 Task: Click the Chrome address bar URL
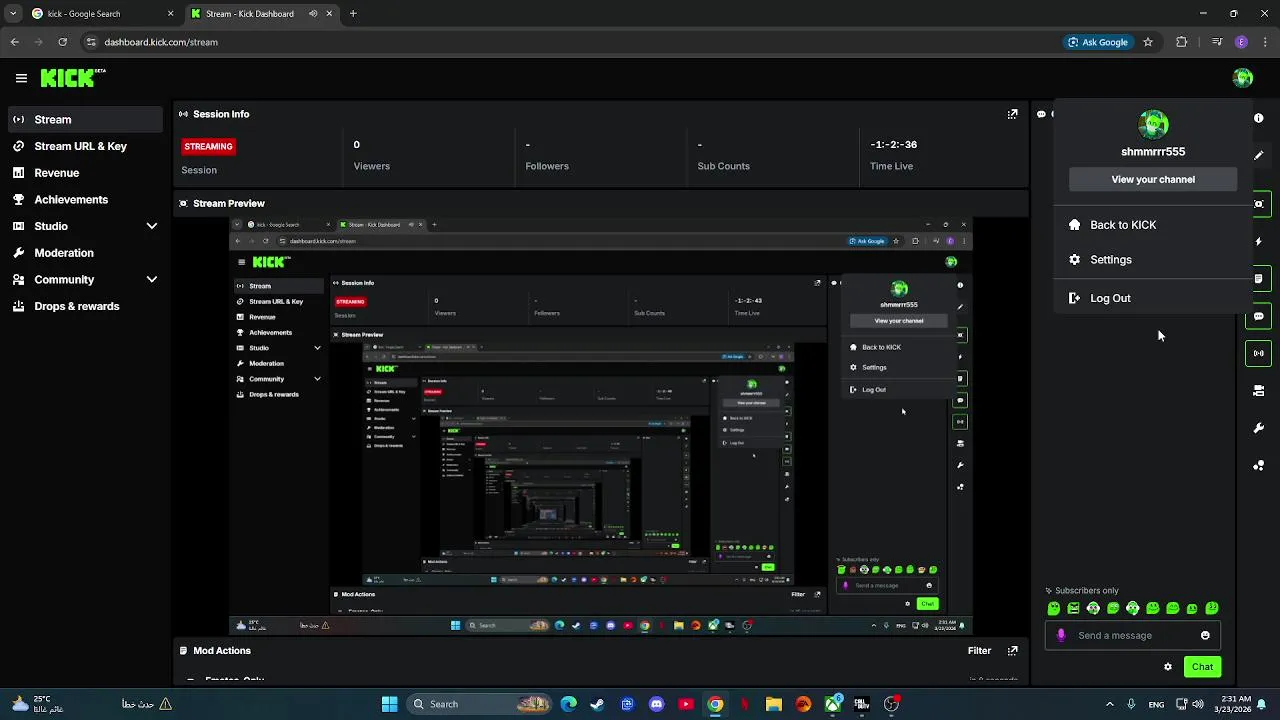[x=161, y=42]
